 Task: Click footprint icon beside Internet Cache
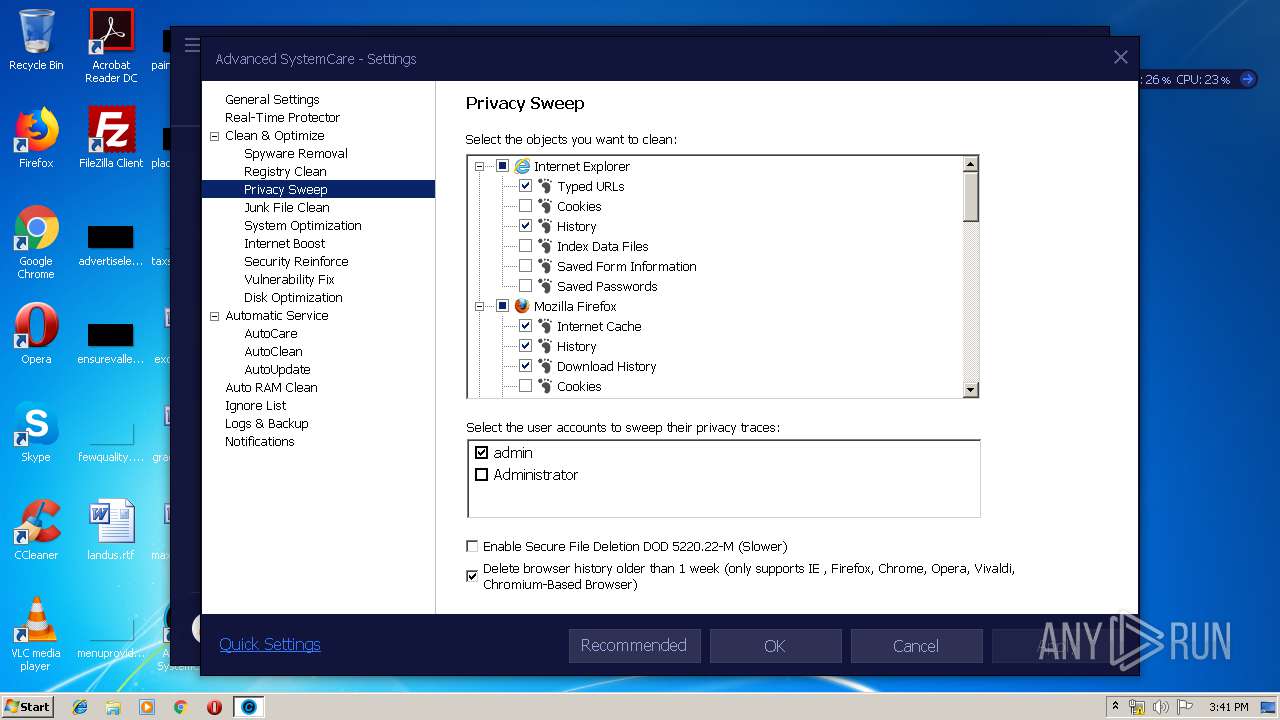545,326
